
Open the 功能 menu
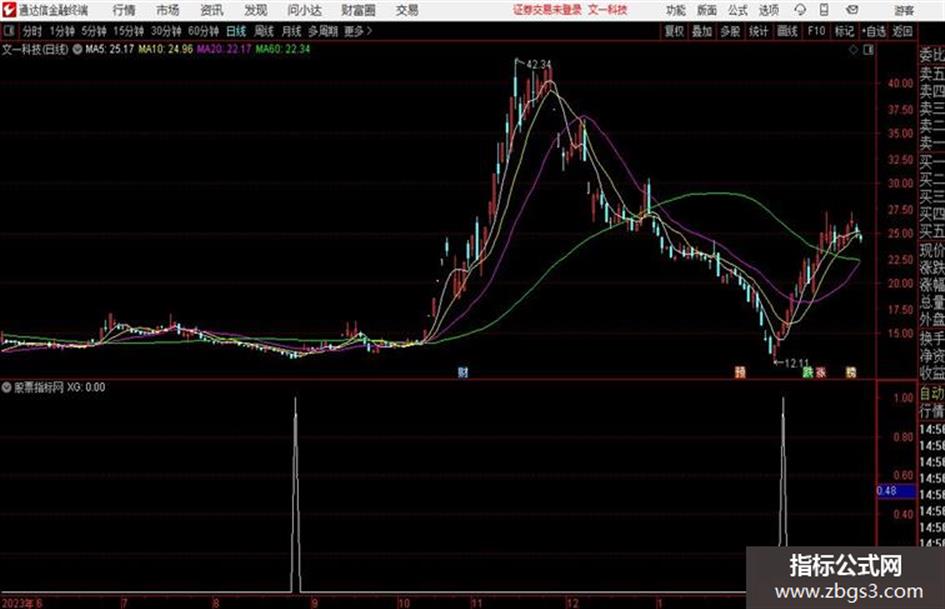click(676, 10)
